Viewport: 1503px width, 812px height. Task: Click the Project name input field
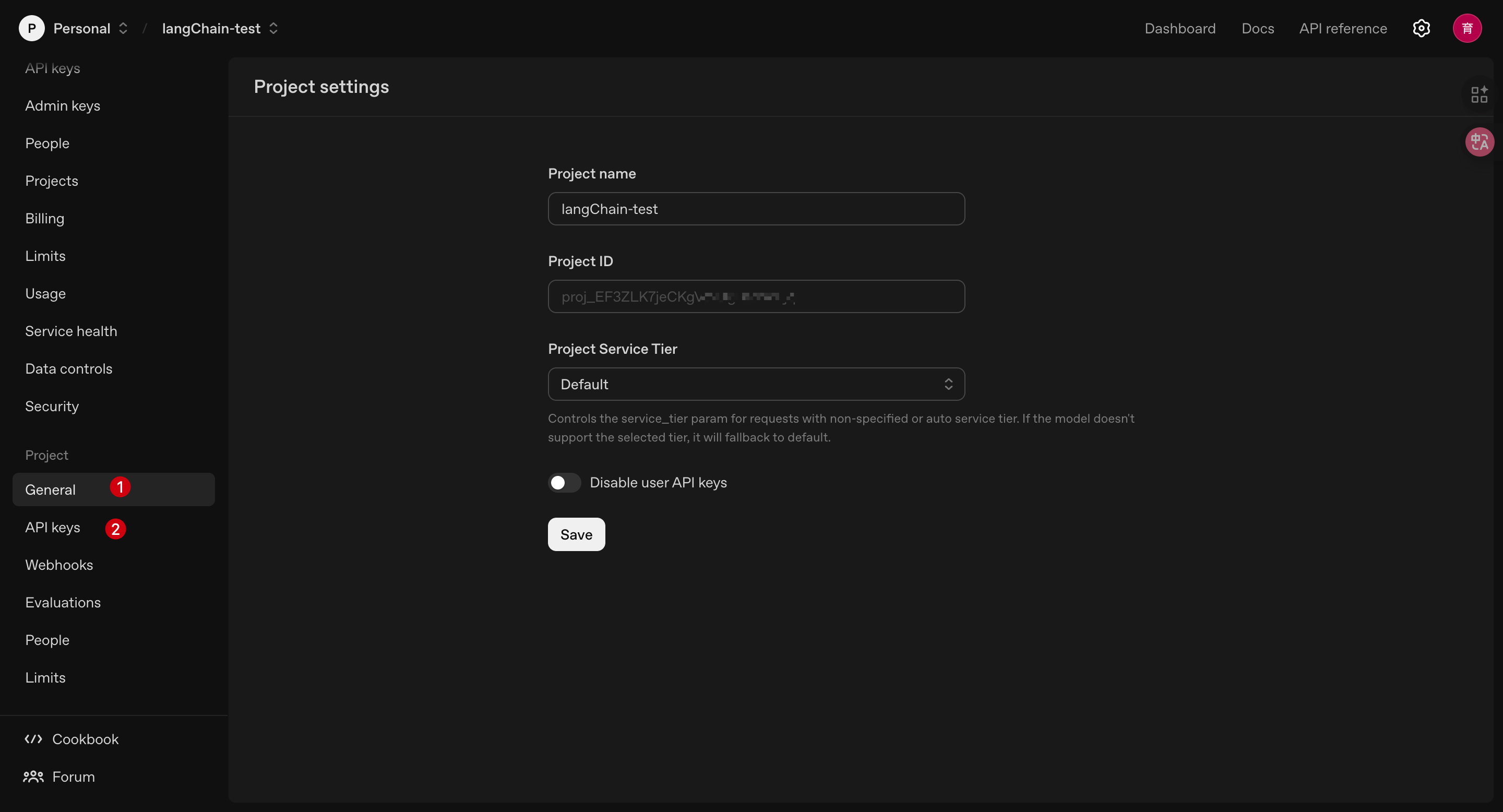point(756,209)
